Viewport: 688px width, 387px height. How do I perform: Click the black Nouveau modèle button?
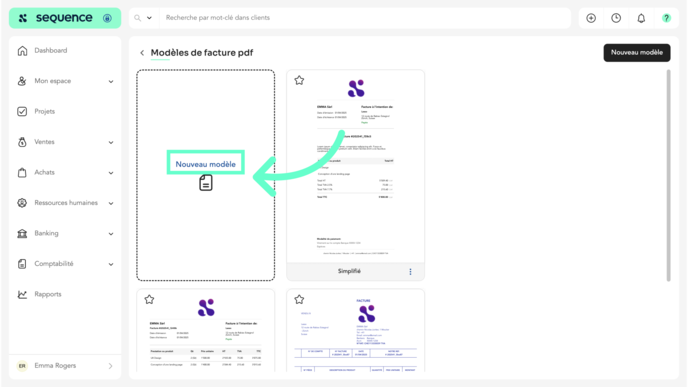[x=637, y=53]
